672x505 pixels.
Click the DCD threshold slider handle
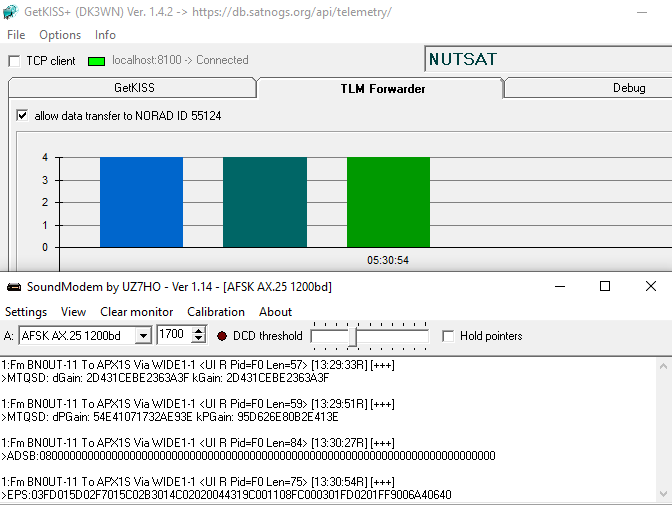pos(353,337)
